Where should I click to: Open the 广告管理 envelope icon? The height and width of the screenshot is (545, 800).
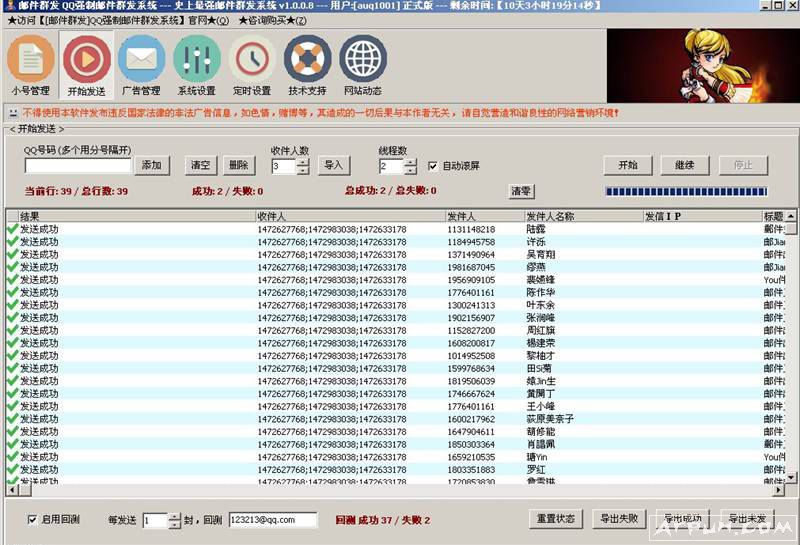(141, 62)
